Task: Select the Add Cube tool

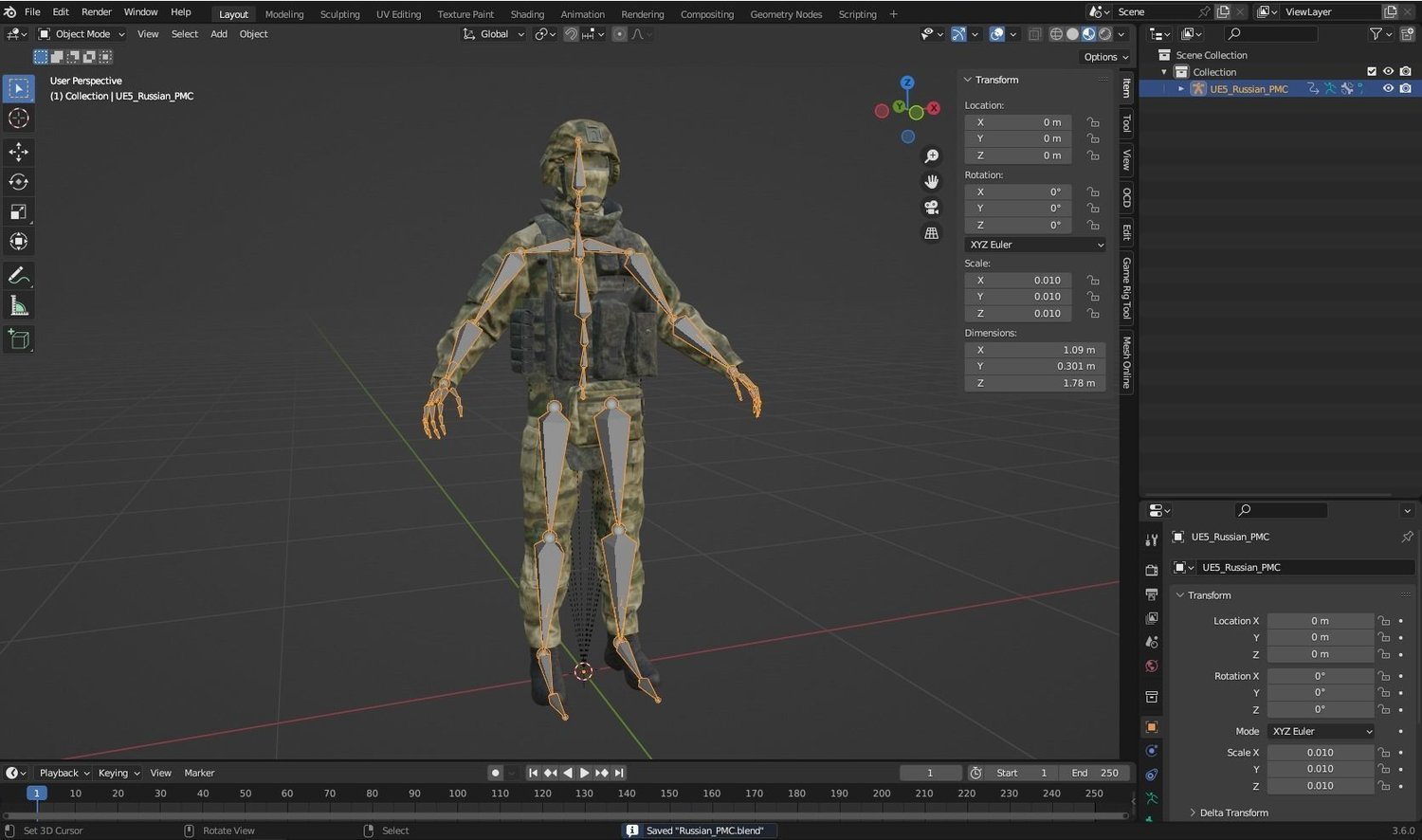Action: coord(18,339)
